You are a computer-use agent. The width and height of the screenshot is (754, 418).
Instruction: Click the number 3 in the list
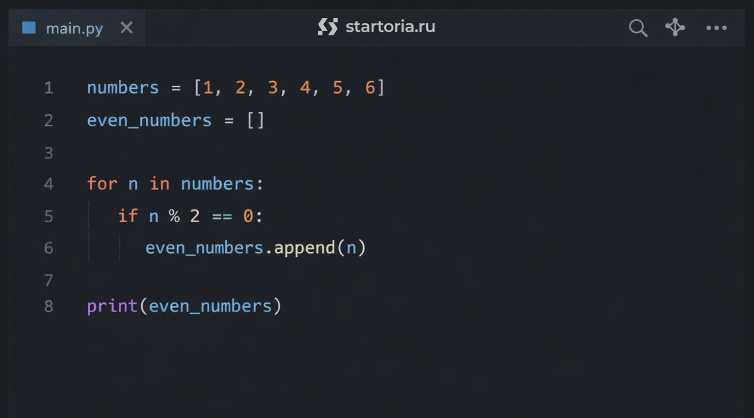point(273,88)
